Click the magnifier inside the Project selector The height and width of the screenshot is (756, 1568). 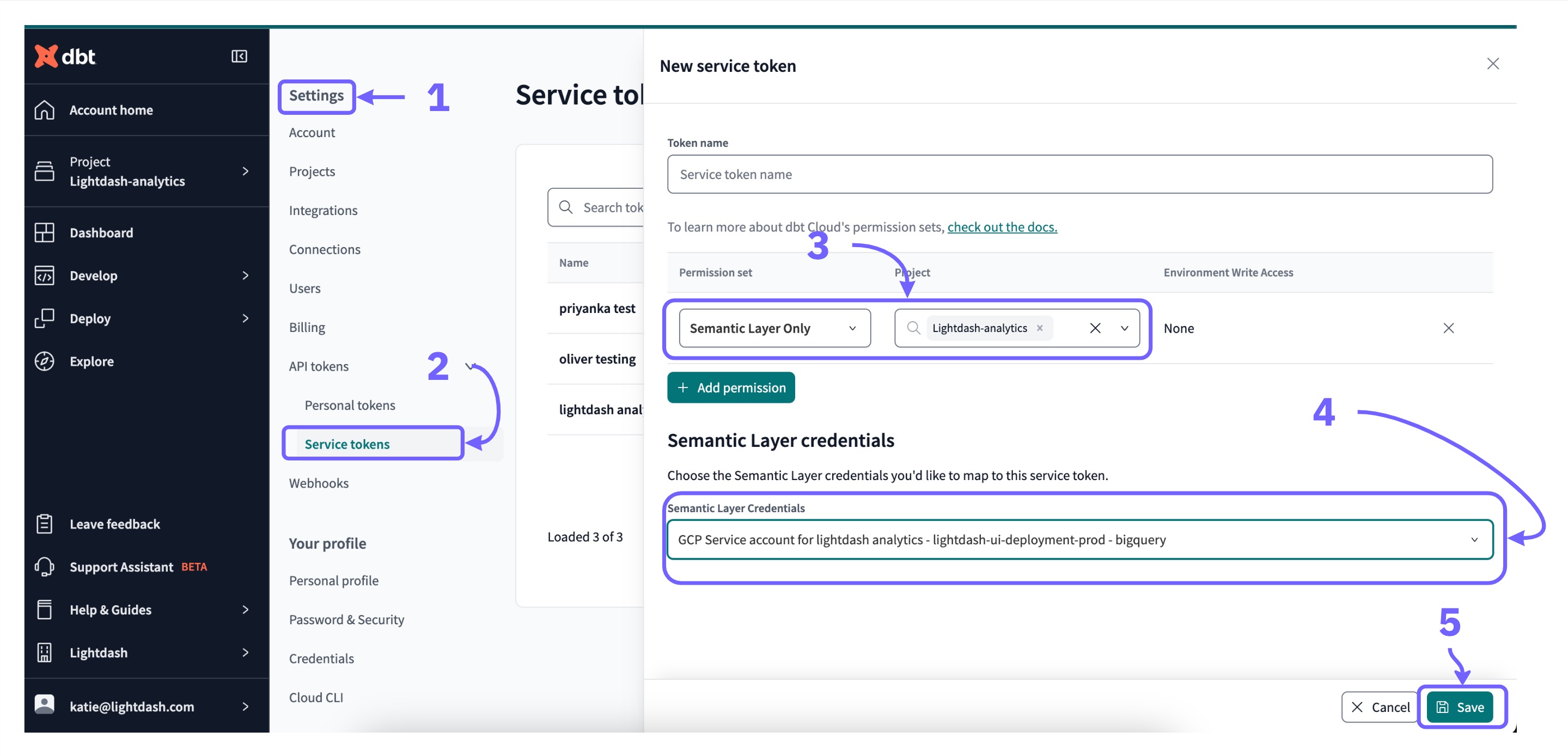(913, 328)
